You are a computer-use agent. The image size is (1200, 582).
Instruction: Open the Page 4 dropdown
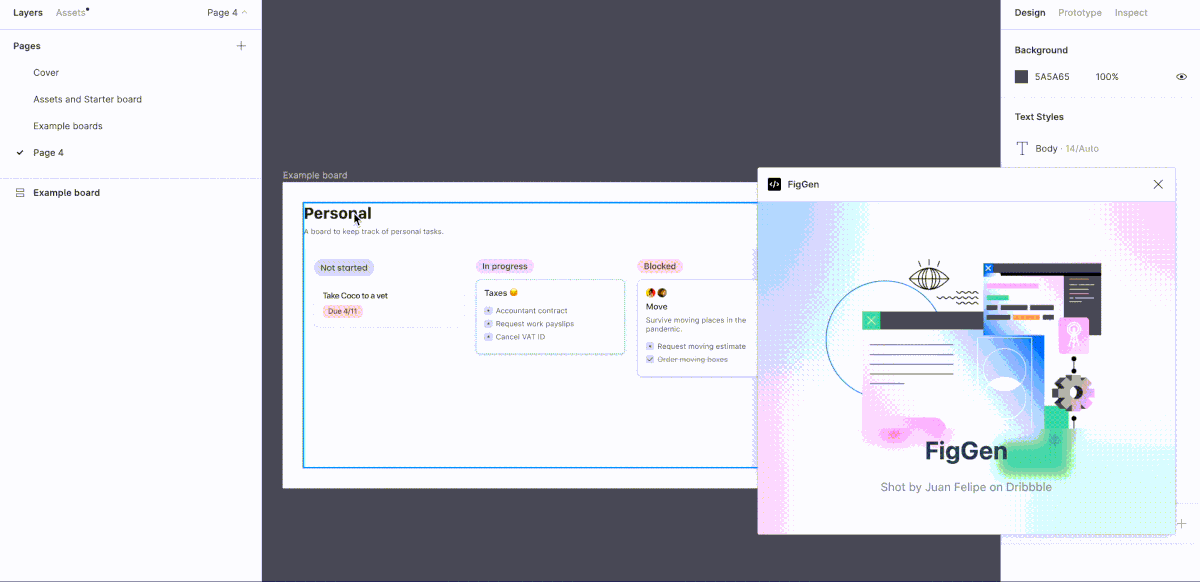click(227, 13)
